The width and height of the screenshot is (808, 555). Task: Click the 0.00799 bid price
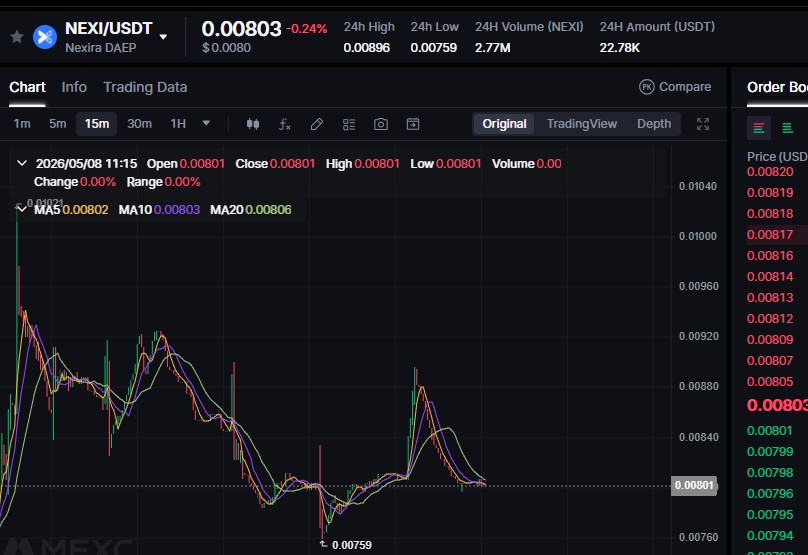click(770, 451)
